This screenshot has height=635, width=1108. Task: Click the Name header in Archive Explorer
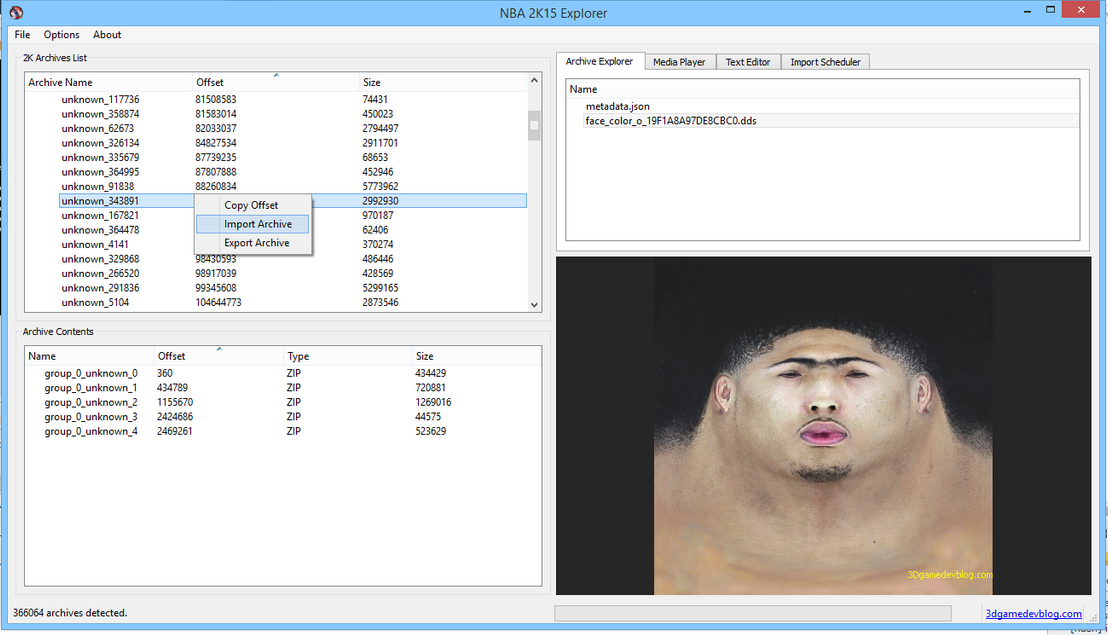823,89
